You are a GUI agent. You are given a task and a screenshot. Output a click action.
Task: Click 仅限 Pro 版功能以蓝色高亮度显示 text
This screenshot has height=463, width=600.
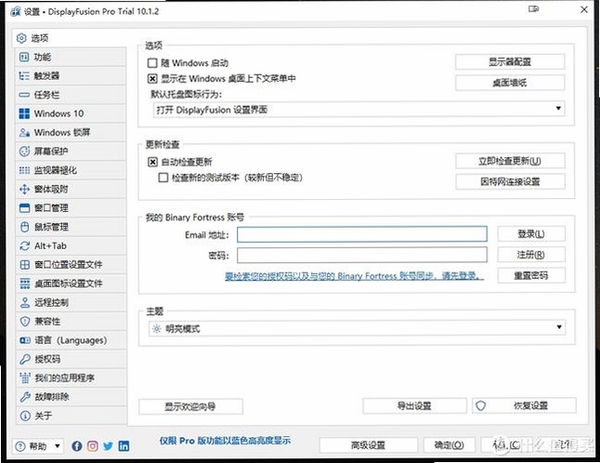pos(225,441)
